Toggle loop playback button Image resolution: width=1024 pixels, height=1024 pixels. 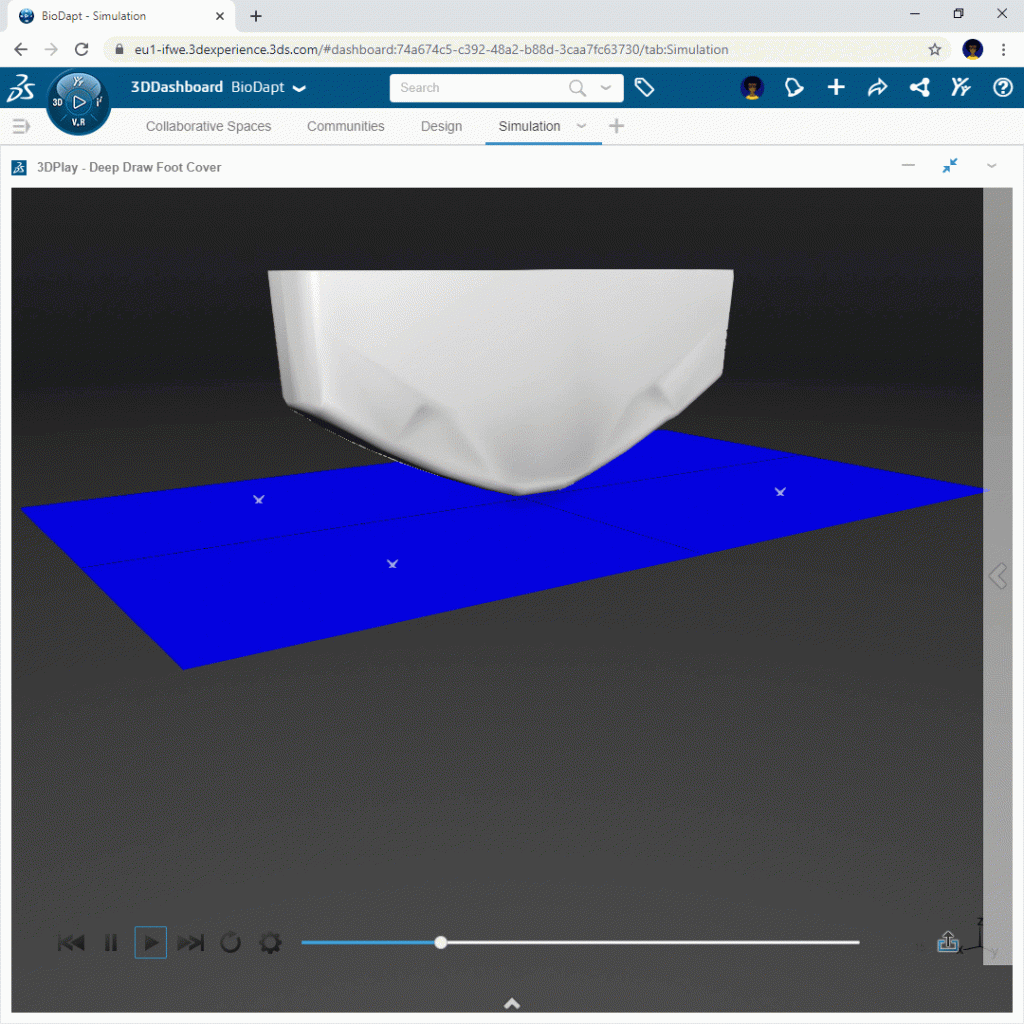click(x=231, y=943)
